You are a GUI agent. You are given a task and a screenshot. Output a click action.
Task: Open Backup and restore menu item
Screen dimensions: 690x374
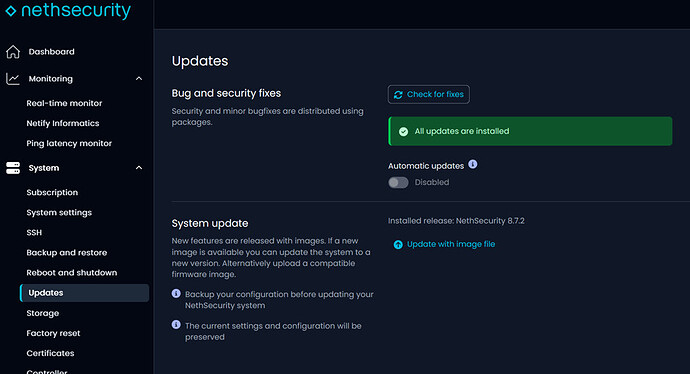click(67, 253)
